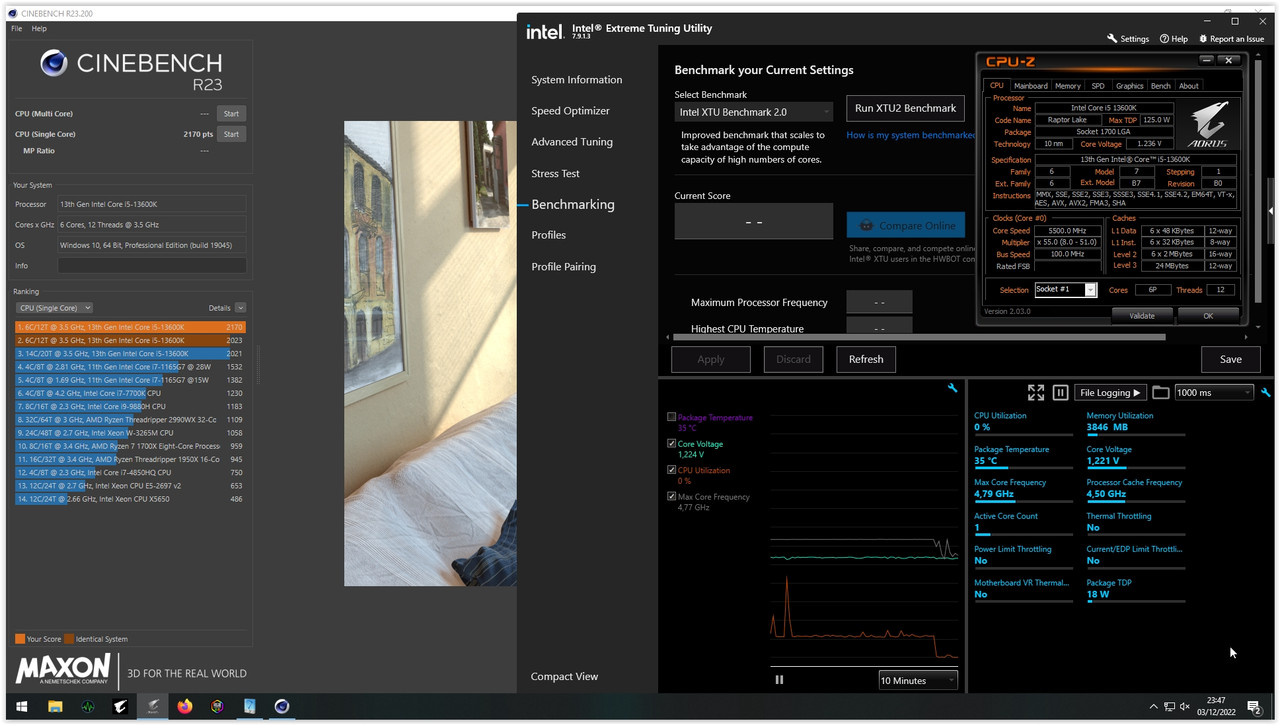Open Firefox from taskbar
Viewport: 1280px width, 725px height.
[x=185, y=707]
